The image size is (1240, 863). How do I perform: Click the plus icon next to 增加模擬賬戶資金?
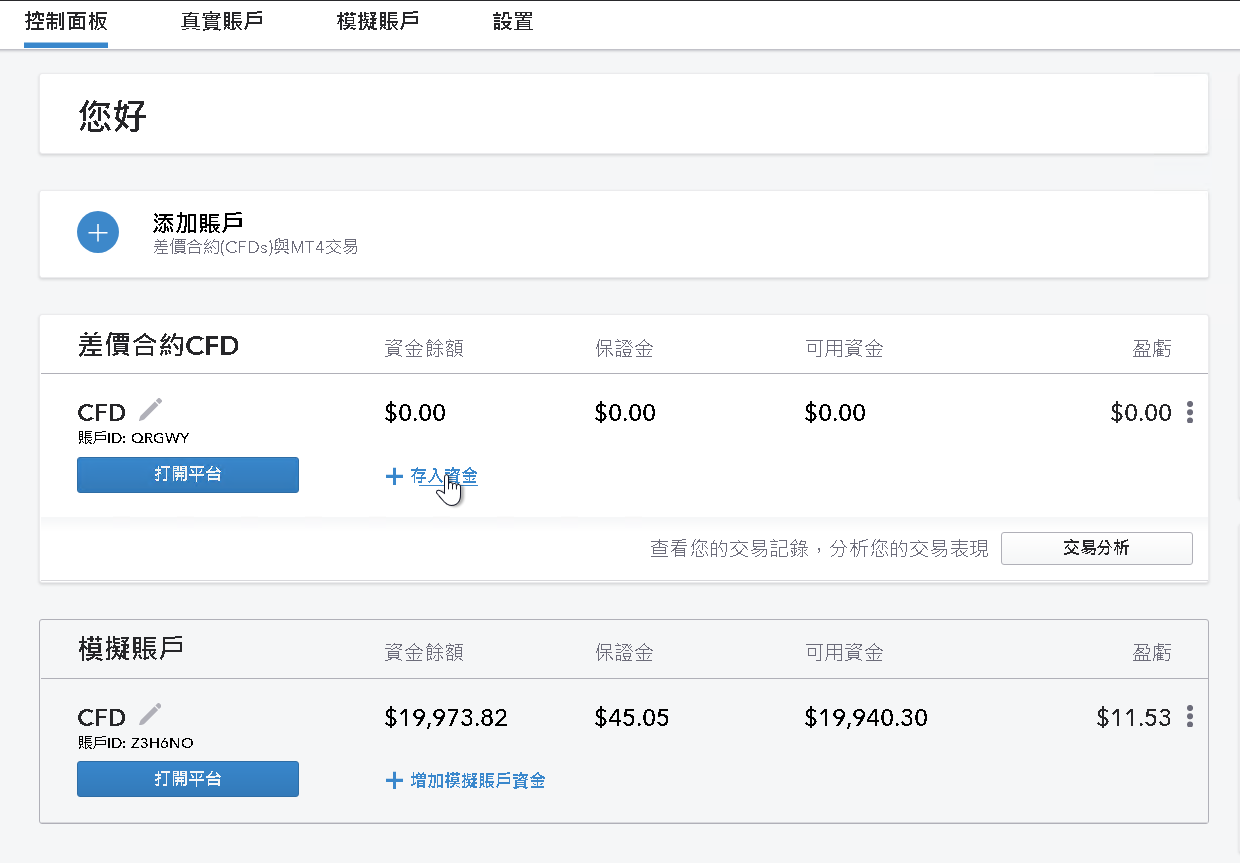[x=394, y=781]
